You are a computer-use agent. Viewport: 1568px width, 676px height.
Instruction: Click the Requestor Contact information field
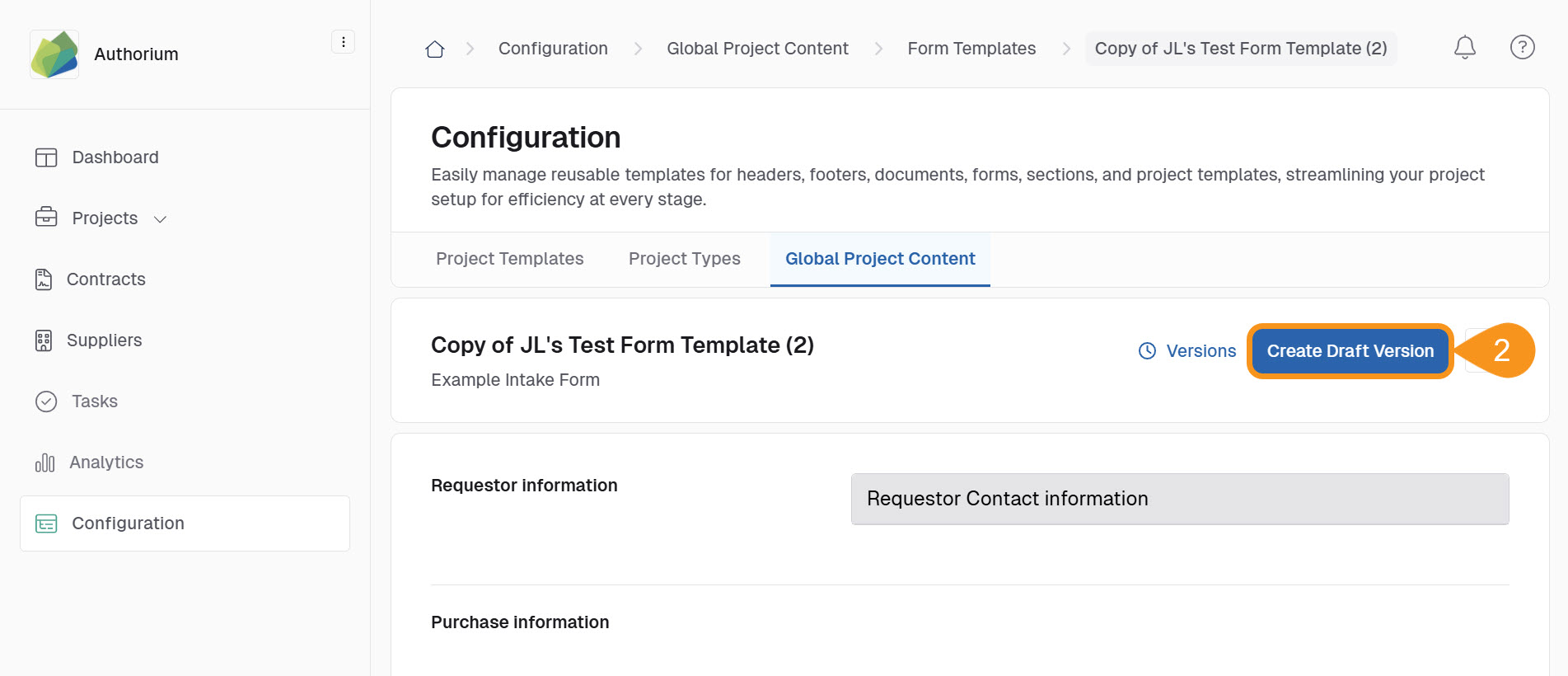point(1179,499)
